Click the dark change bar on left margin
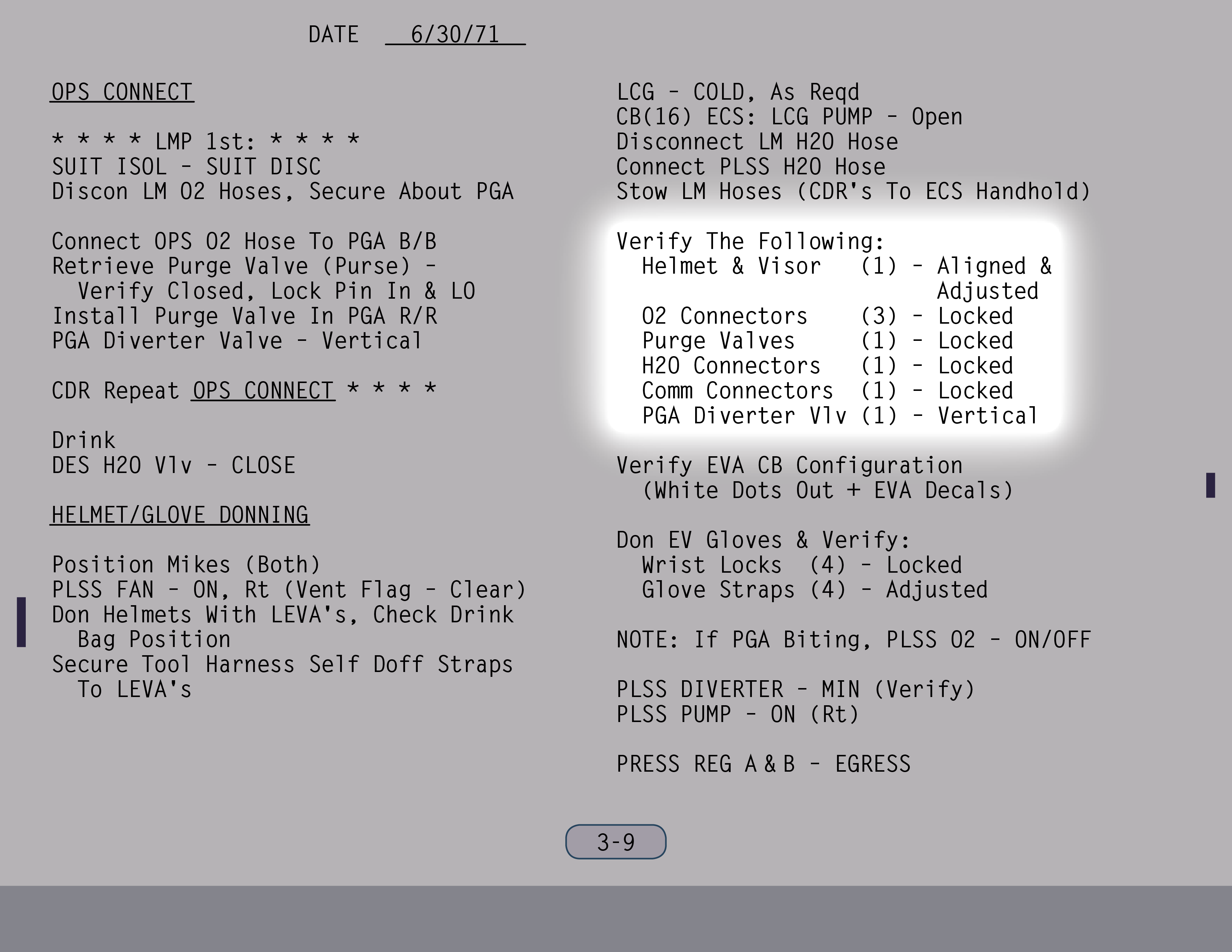The height and width of the screenshot is (952, 1232). pyautogui.click(x=21, y=622)
